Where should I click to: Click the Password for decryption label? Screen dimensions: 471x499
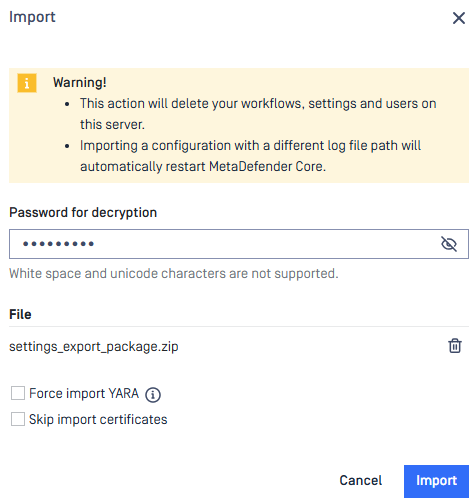(83, 213)
